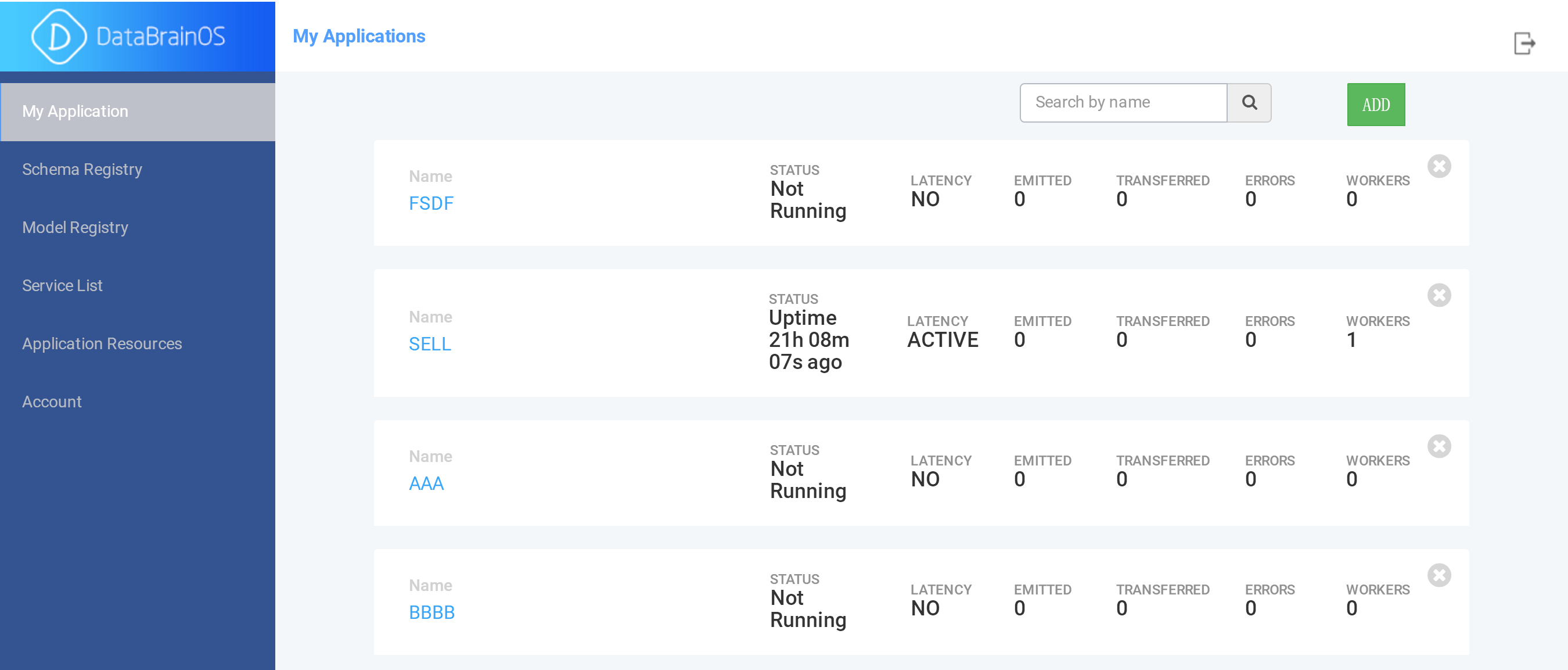Remove the SELL application via X icon
Viewport: 1568px width, 670px height.
1439,295
